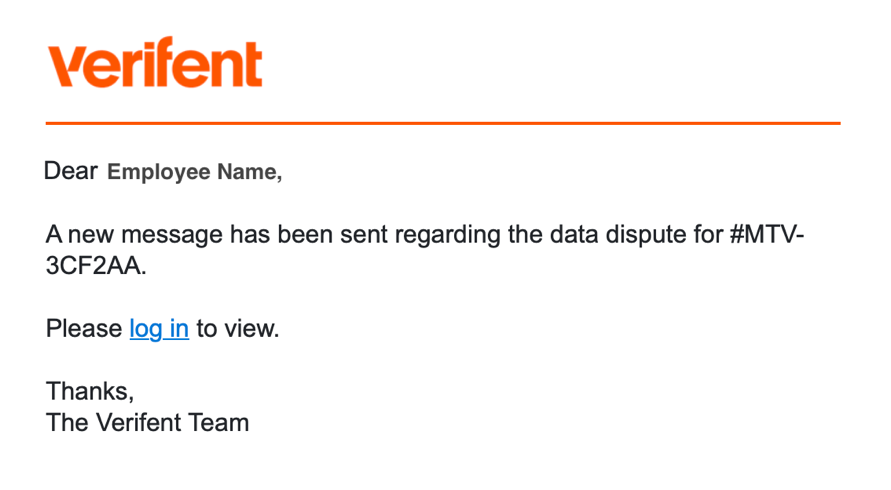Click the Verifent logo

(155, 65)
